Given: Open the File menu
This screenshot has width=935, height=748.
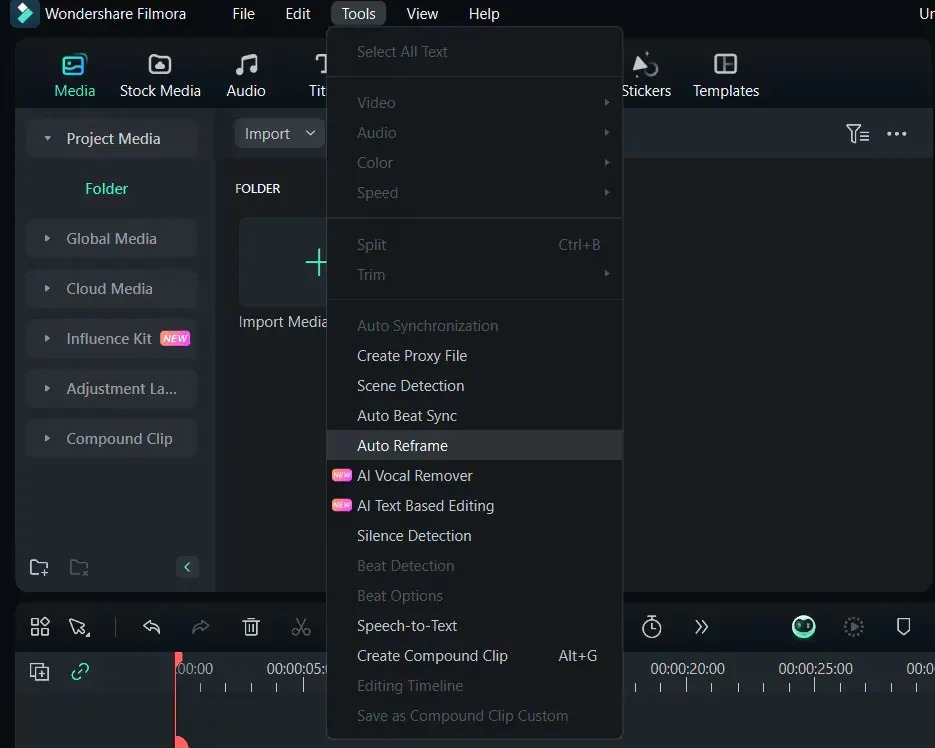Looking at the screenshot, I should point(243,13).
